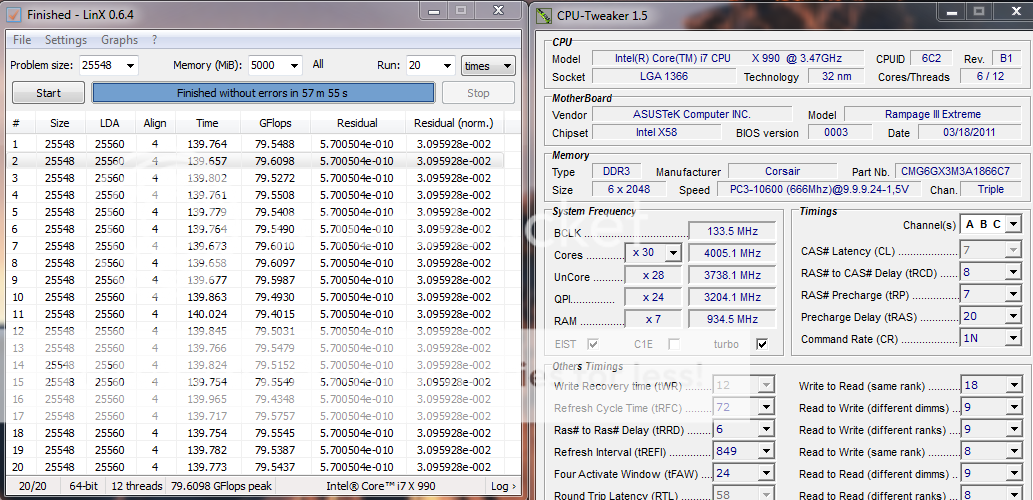Click the All memory label
The width and height of the screenshot is (1033, 500).
coord(318,65)
